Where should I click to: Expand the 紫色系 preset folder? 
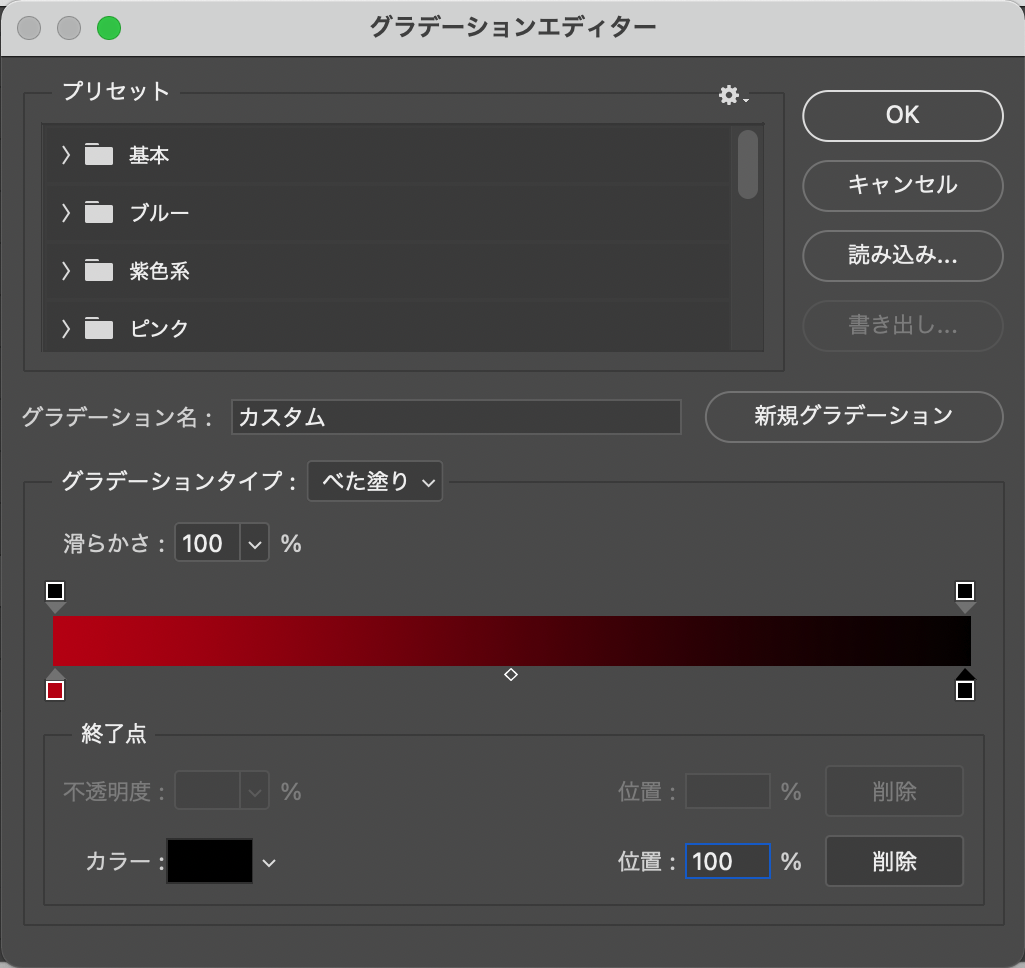pos(66,271)
